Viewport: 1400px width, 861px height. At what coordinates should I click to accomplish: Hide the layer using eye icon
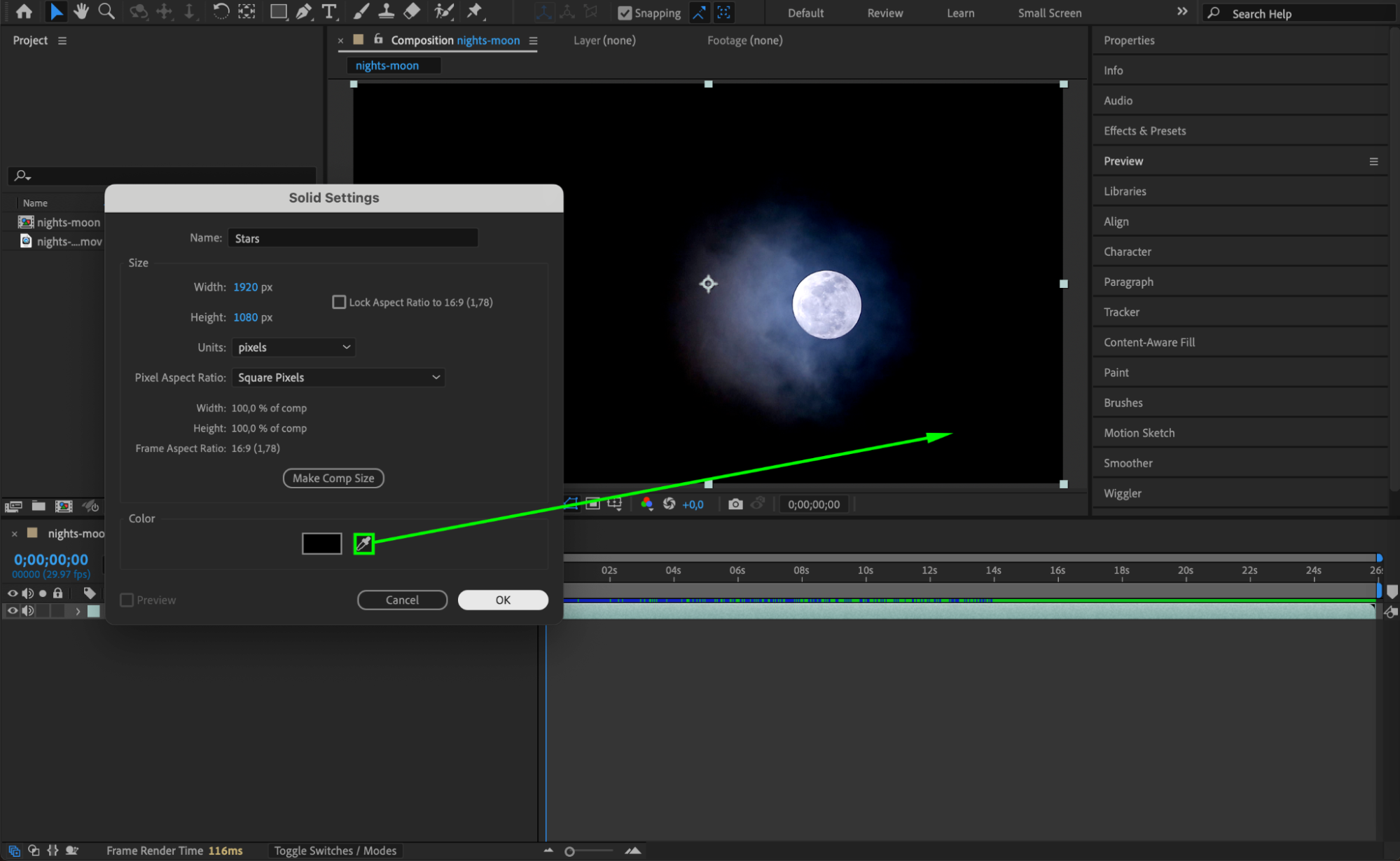coord(13,611)
